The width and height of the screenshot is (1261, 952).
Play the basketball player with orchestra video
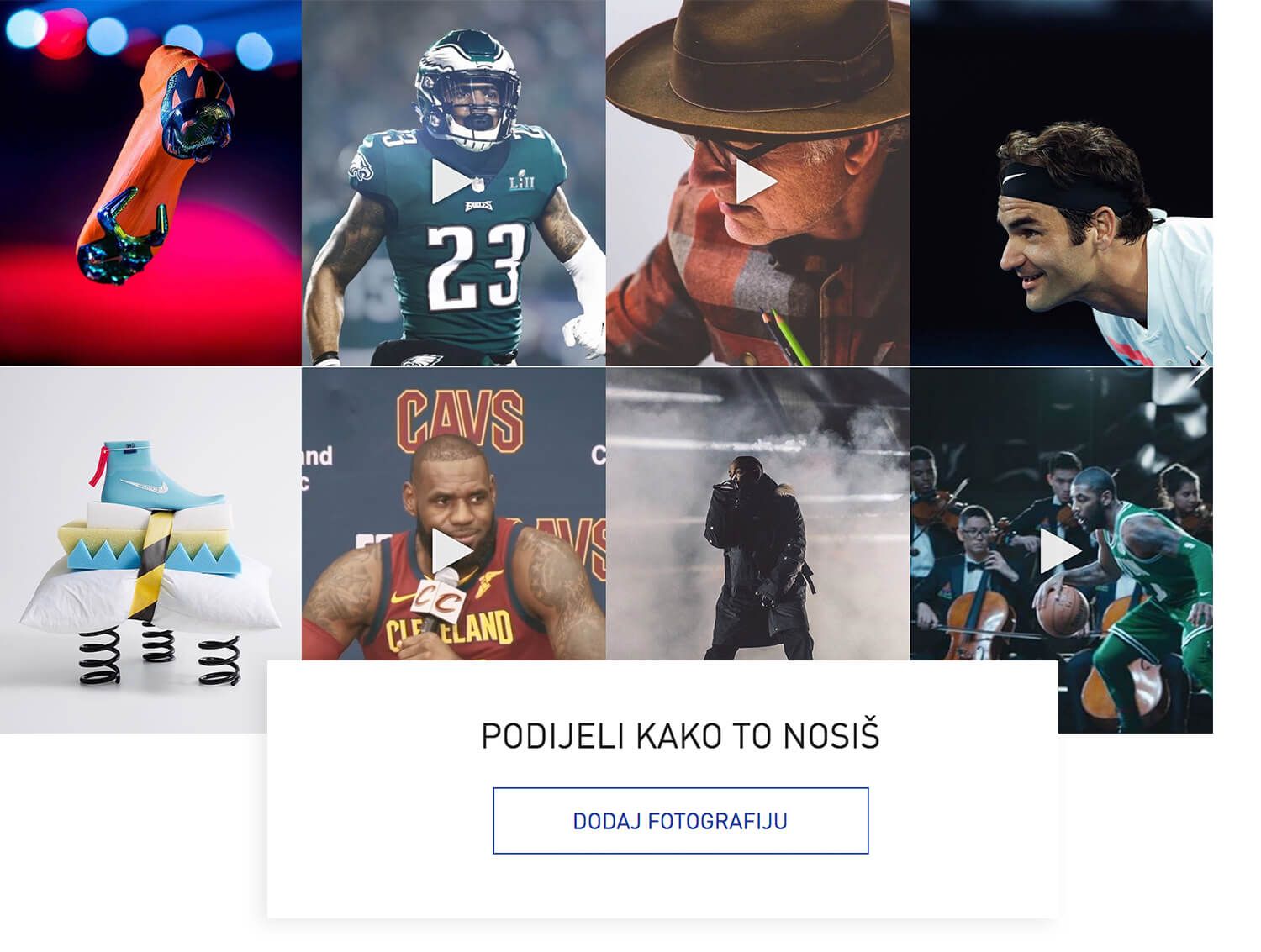pyautogui.click(x=1060, y=552)
